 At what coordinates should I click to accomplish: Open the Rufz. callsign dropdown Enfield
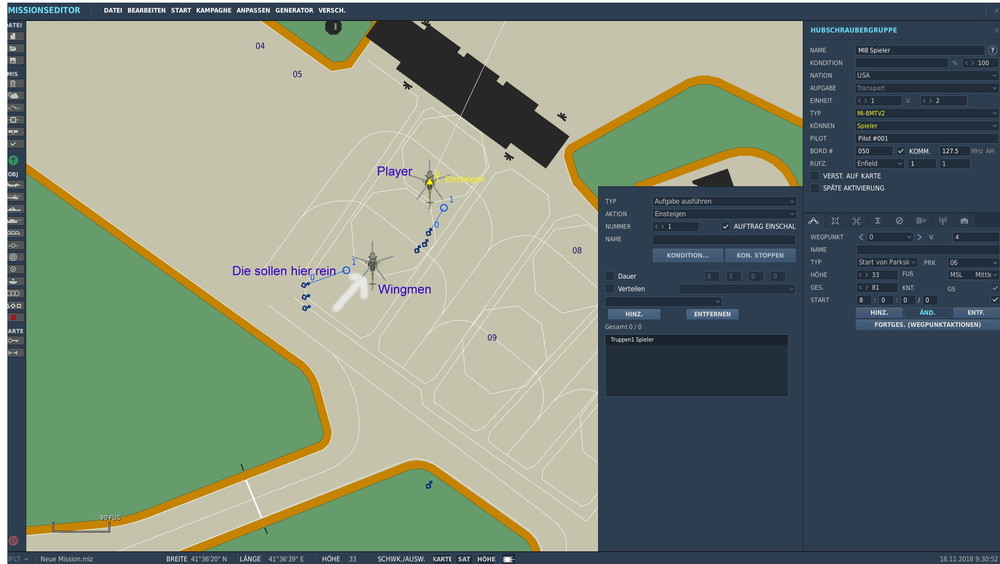879,163
